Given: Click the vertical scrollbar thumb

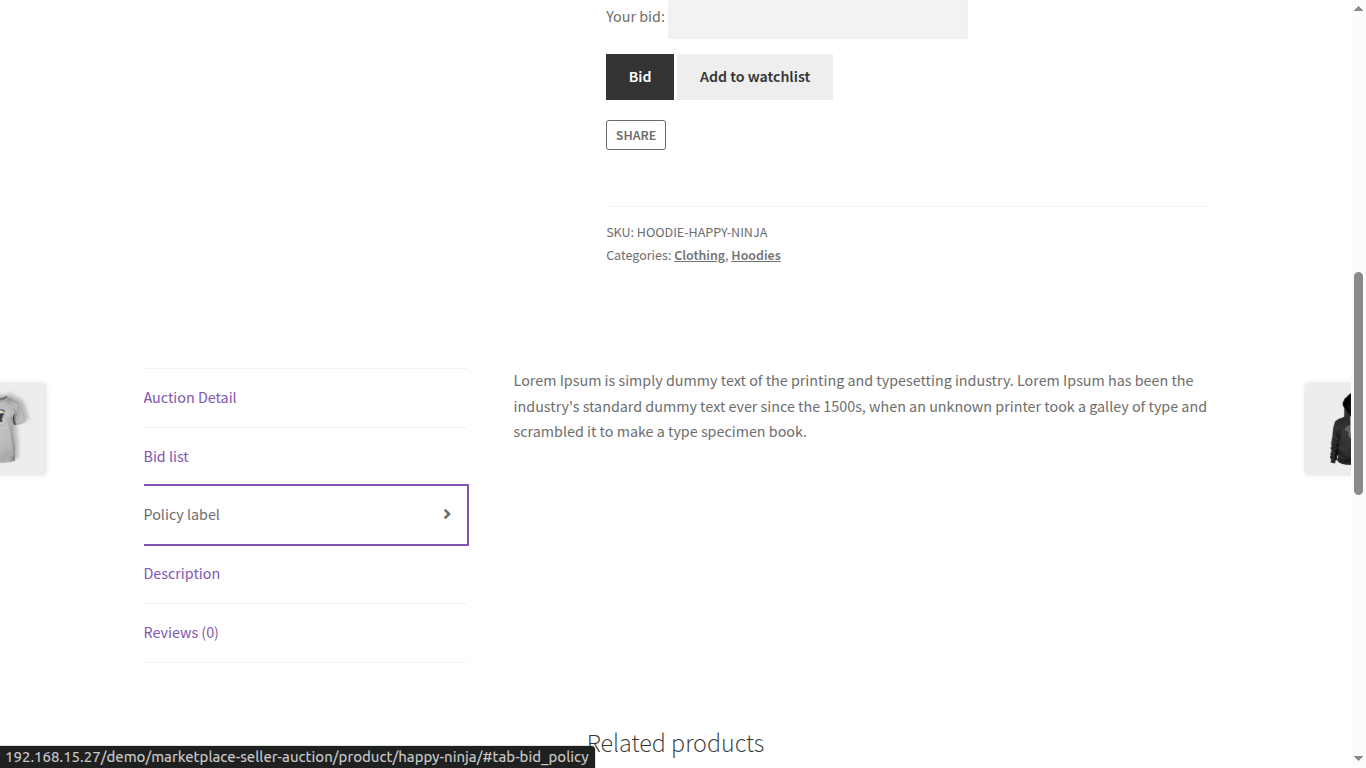Looking at the screenshot, I should point(1358,382).
